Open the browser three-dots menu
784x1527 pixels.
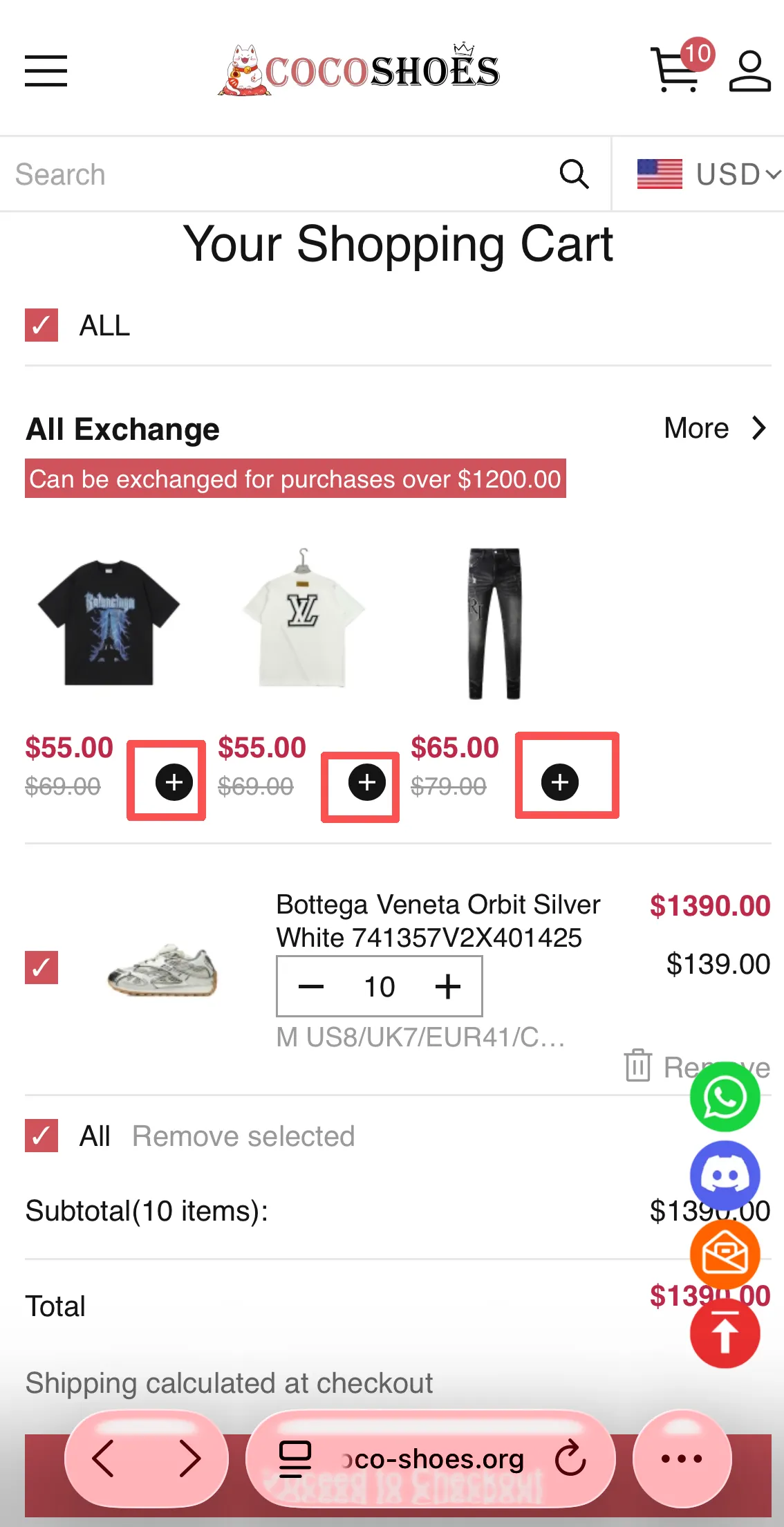click(x=682, y=1459)
